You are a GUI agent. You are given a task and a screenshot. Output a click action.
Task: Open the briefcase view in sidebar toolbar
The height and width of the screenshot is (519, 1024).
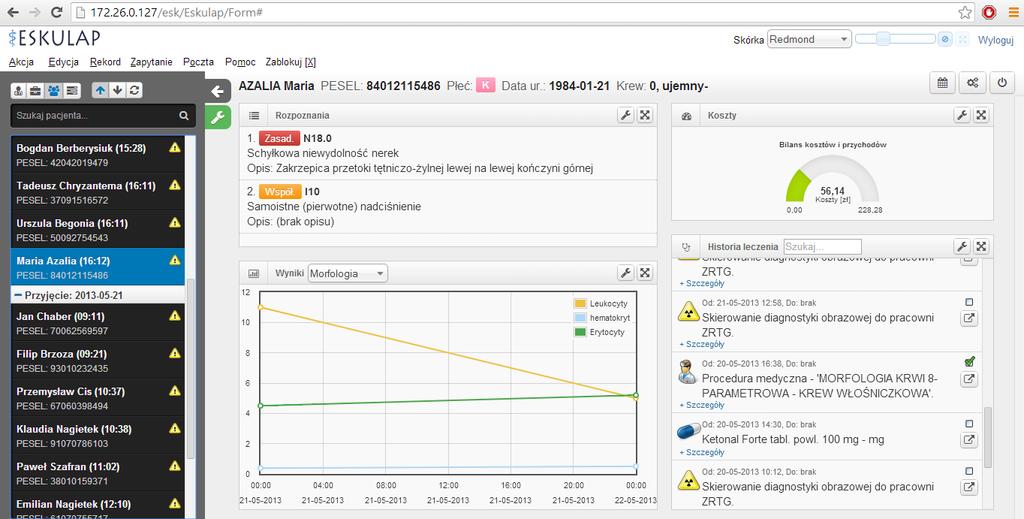click(x=36, y=90)
